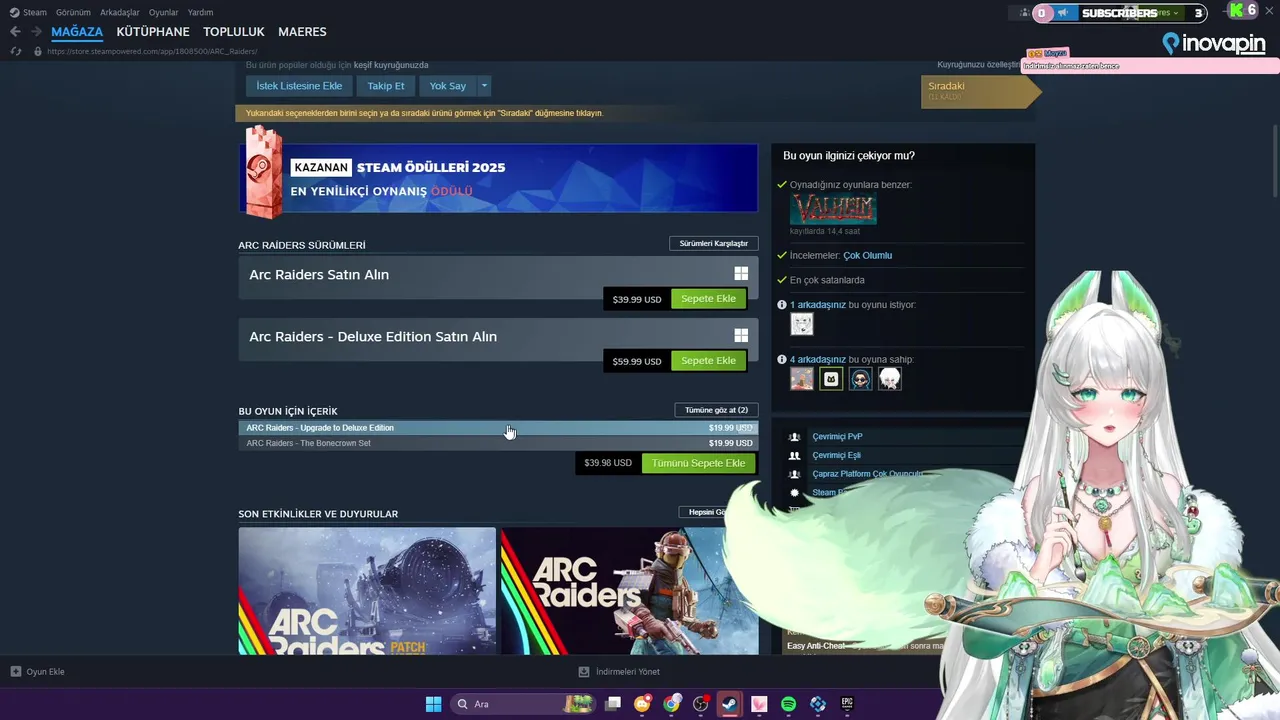Click the Çapraz Platform Çok Oyunculu feature icon
Viewport: 1280px width, 720px height.
coord(795,474)
